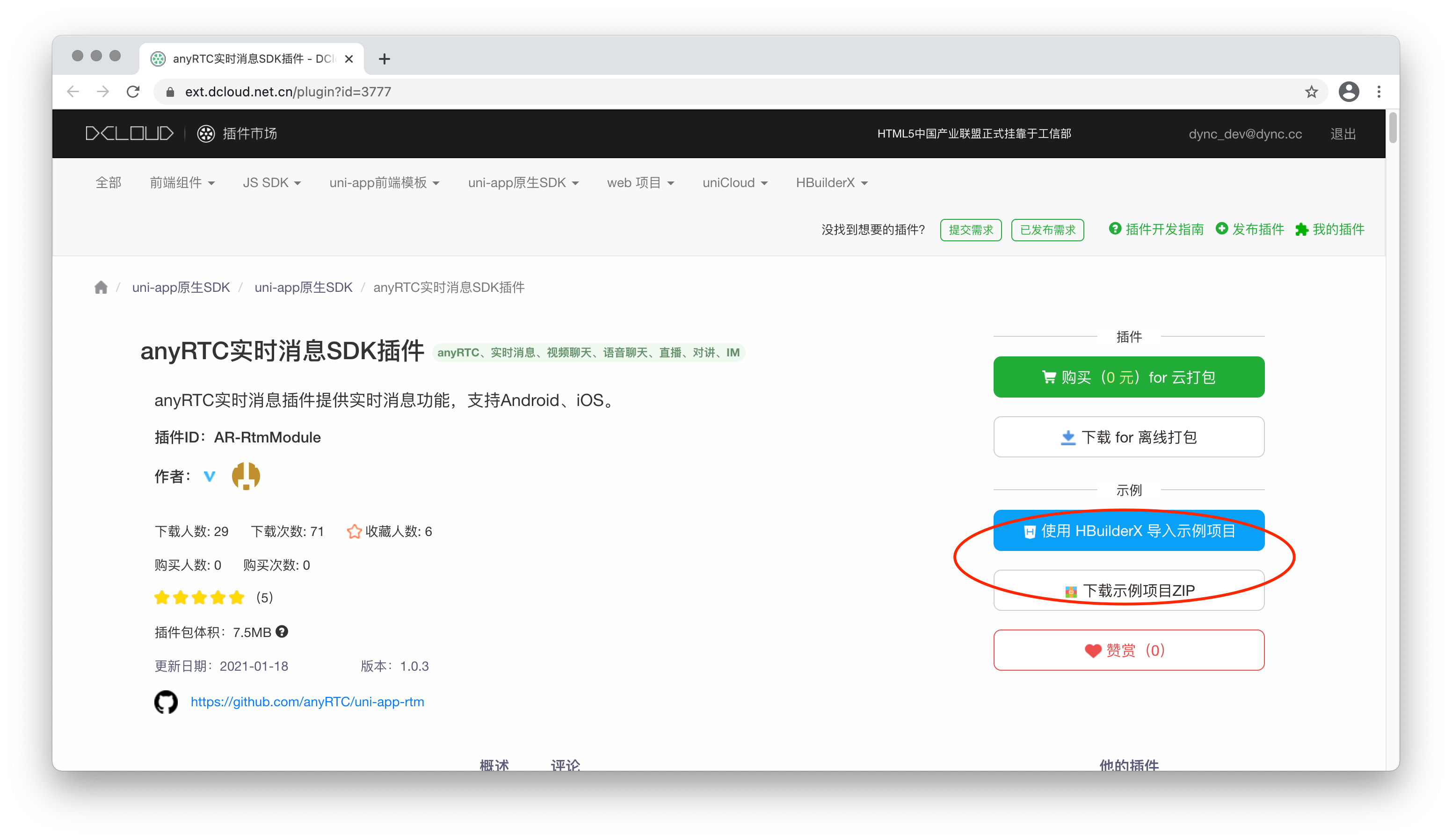The width and height of the screenshot is (1452, 840).
Task: Expand the uni-app原生SDK nav dropdown
Action: point(523,182)
